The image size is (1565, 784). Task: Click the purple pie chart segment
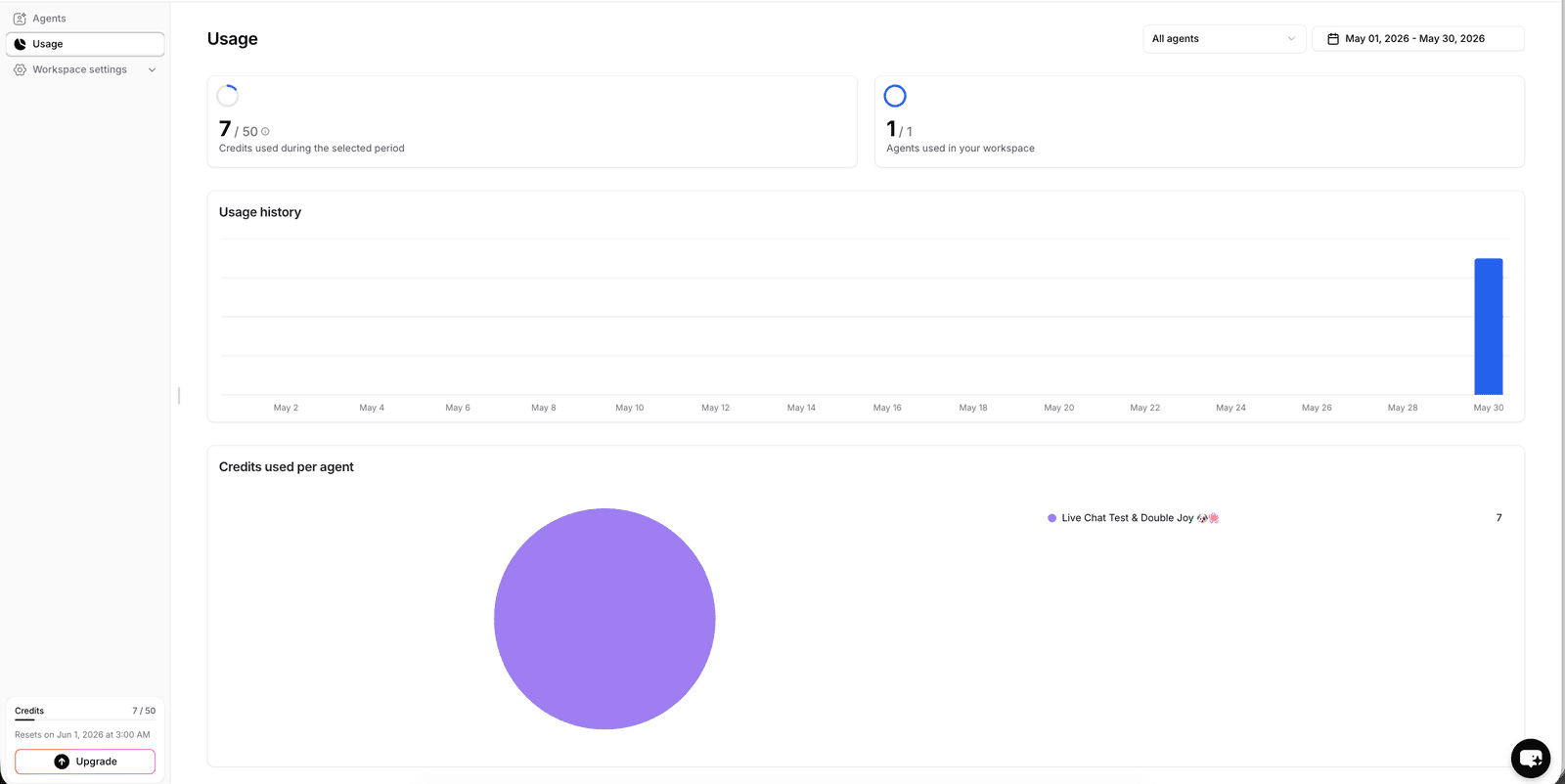point(604,619)
